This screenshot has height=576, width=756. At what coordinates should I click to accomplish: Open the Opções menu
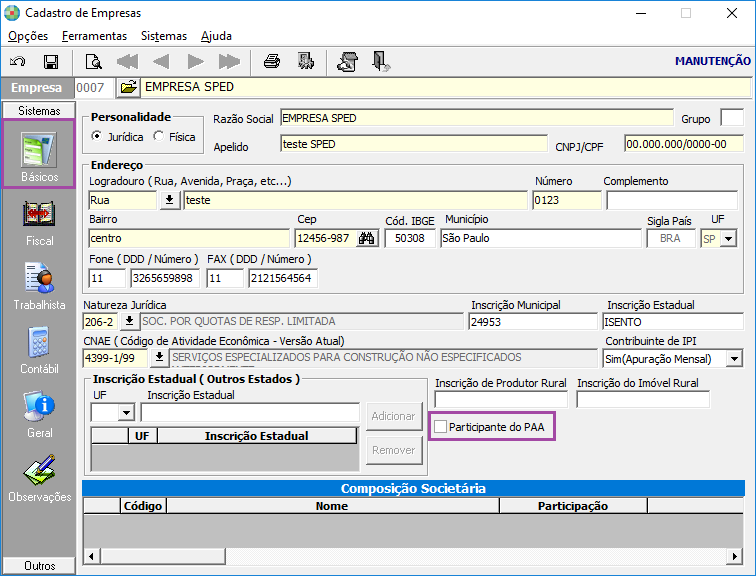click(28, 36)
